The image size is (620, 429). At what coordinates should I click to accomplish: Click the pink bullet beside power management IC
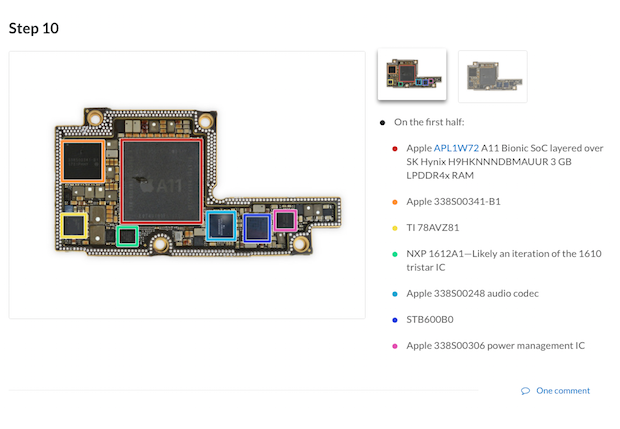tap(395, 346)
